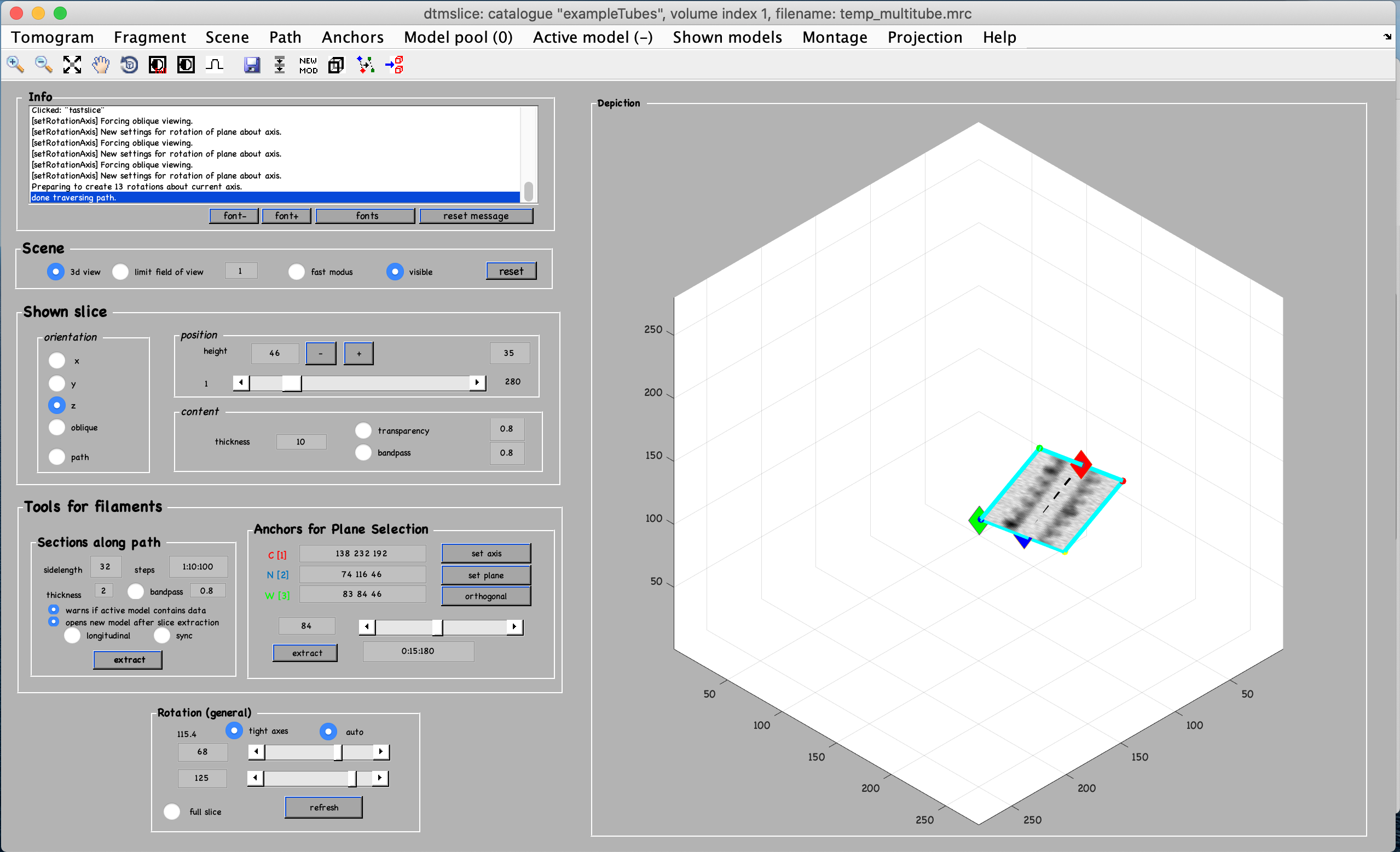
Task: Enable fast modus option
Action: (297, 272)
